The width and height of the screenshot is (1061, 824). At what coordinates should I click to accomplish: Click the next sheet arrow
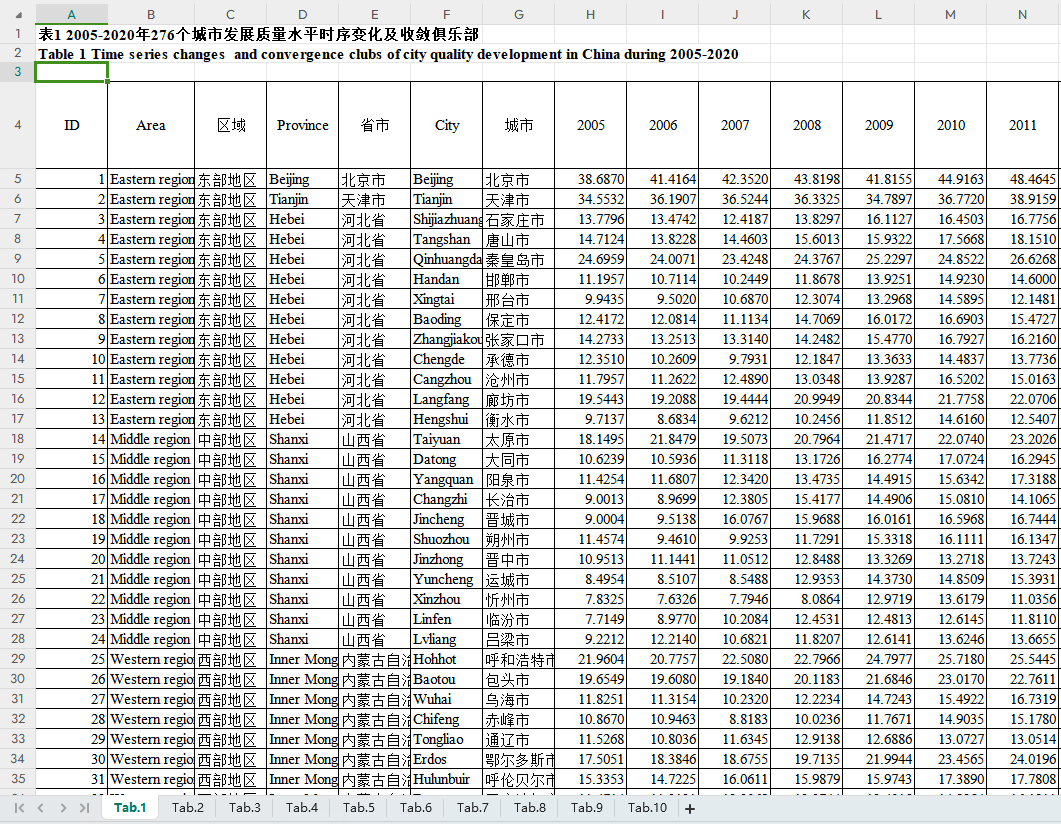click(x=63, y=808)
